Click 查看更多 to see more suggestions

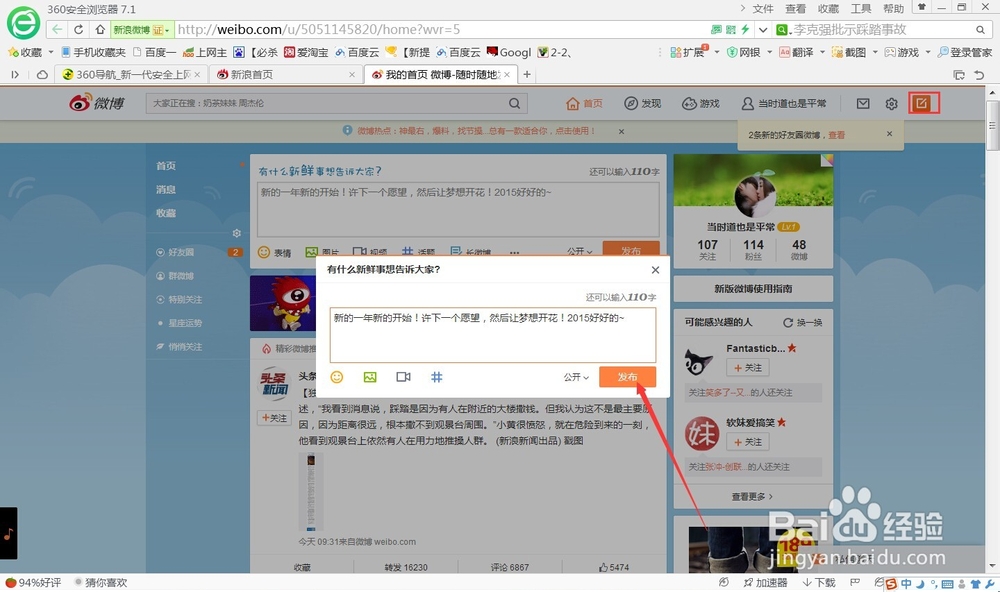pos(753,496)
